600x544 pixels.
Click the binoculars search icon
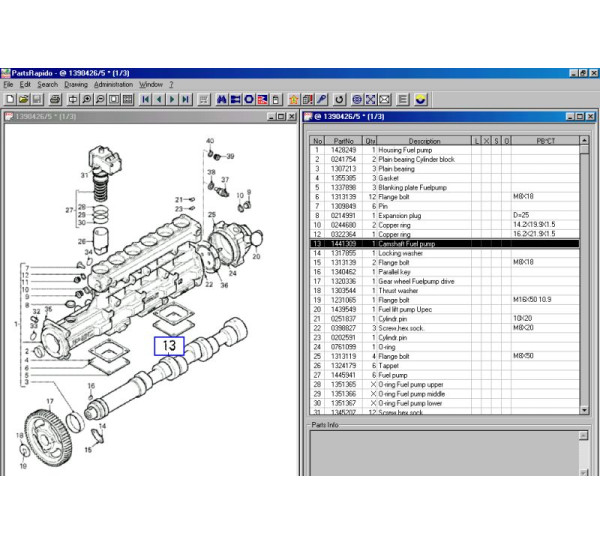tap(222, 100)
